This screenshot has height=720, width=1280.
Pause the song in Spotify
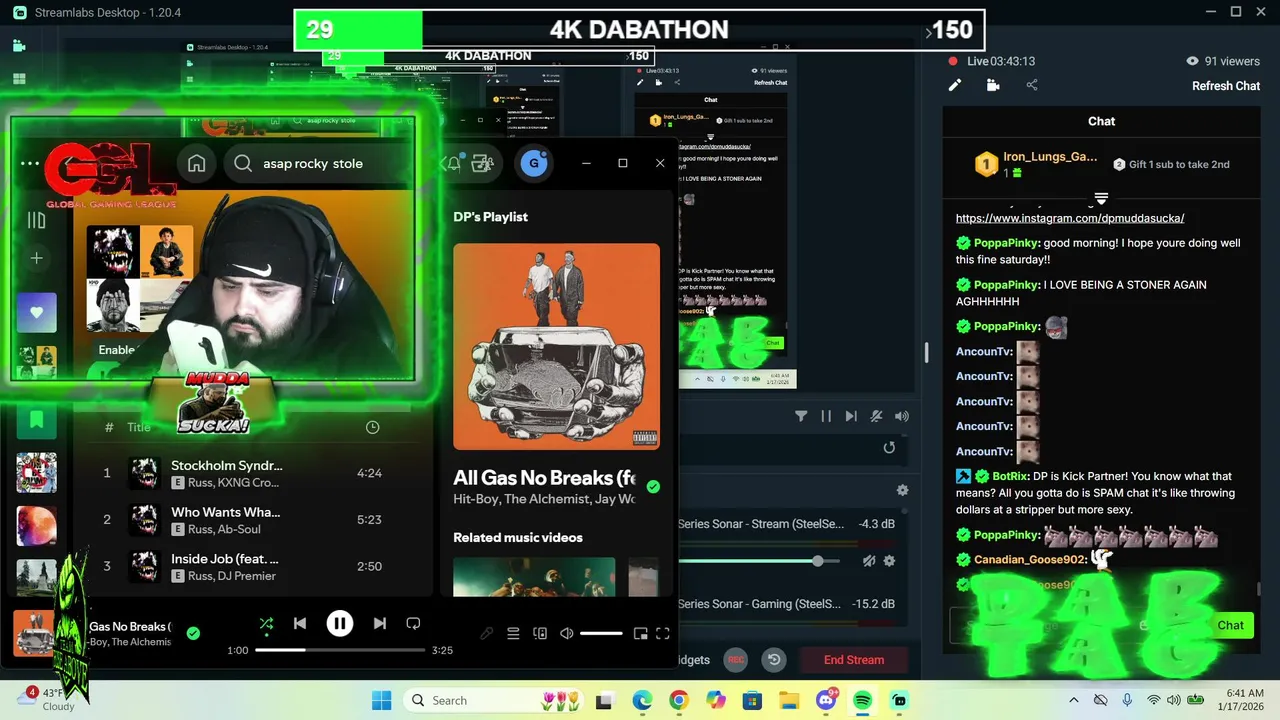click(340, 624)
